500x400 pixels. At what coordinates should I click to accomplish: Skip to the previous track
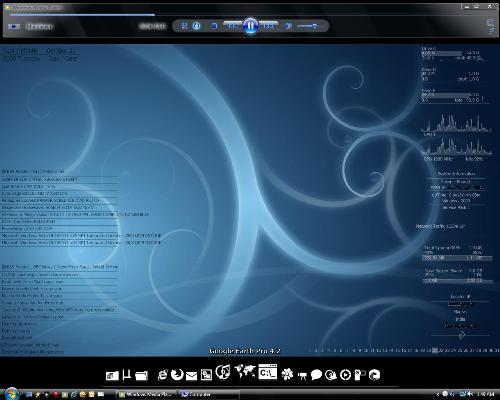233,26
